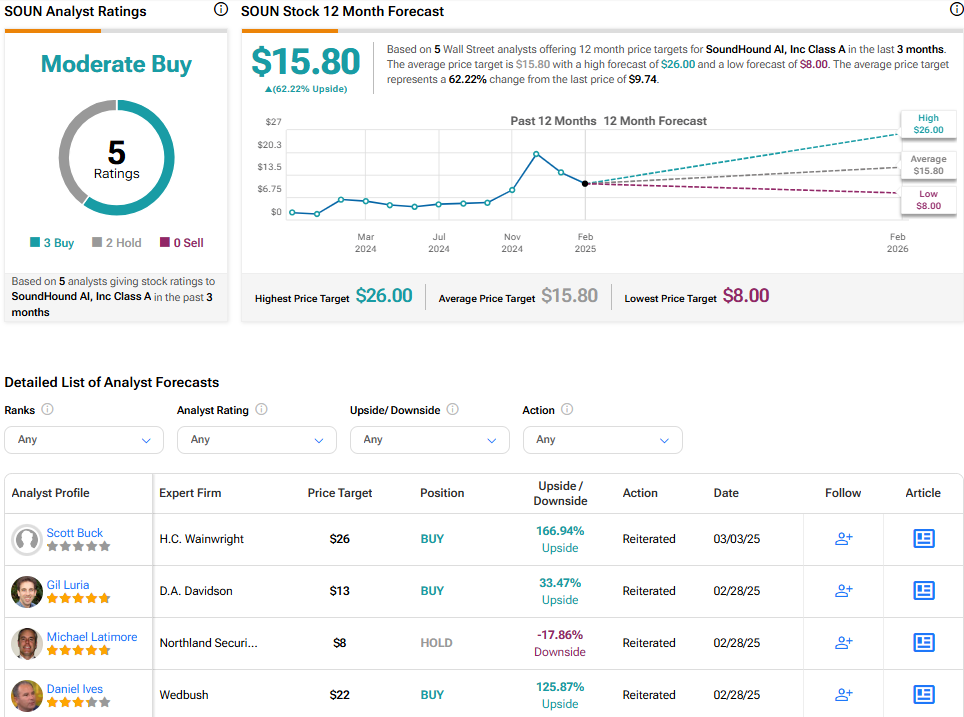The height and width of the screenshot is (717, 964).
Task: Open the Analyst Rating dropdown
Action: click(257, 440)
